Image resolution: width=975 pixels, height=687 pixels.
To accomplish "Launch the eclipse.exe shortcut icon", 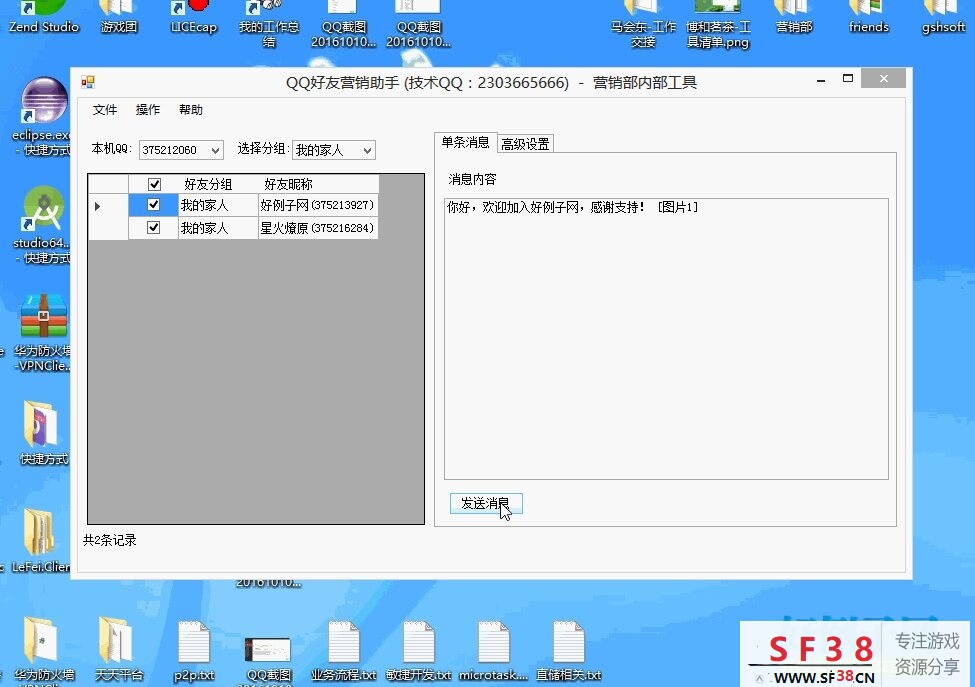I will (44, 101).
